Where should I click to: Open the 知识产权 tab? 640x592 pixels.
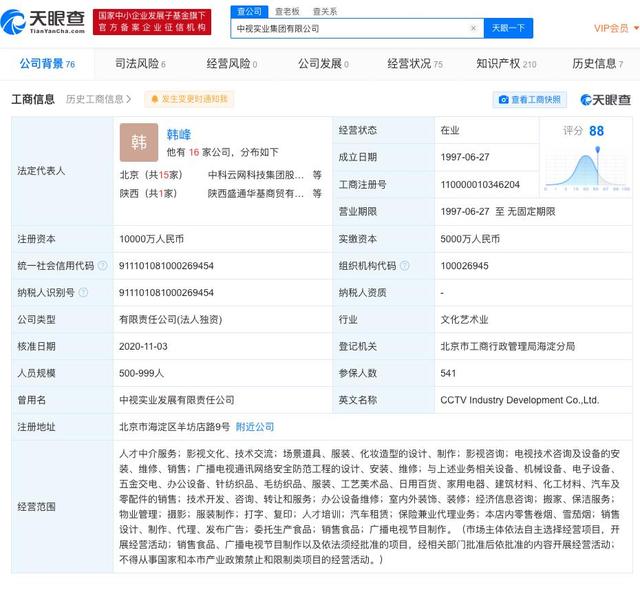(505, 64)
